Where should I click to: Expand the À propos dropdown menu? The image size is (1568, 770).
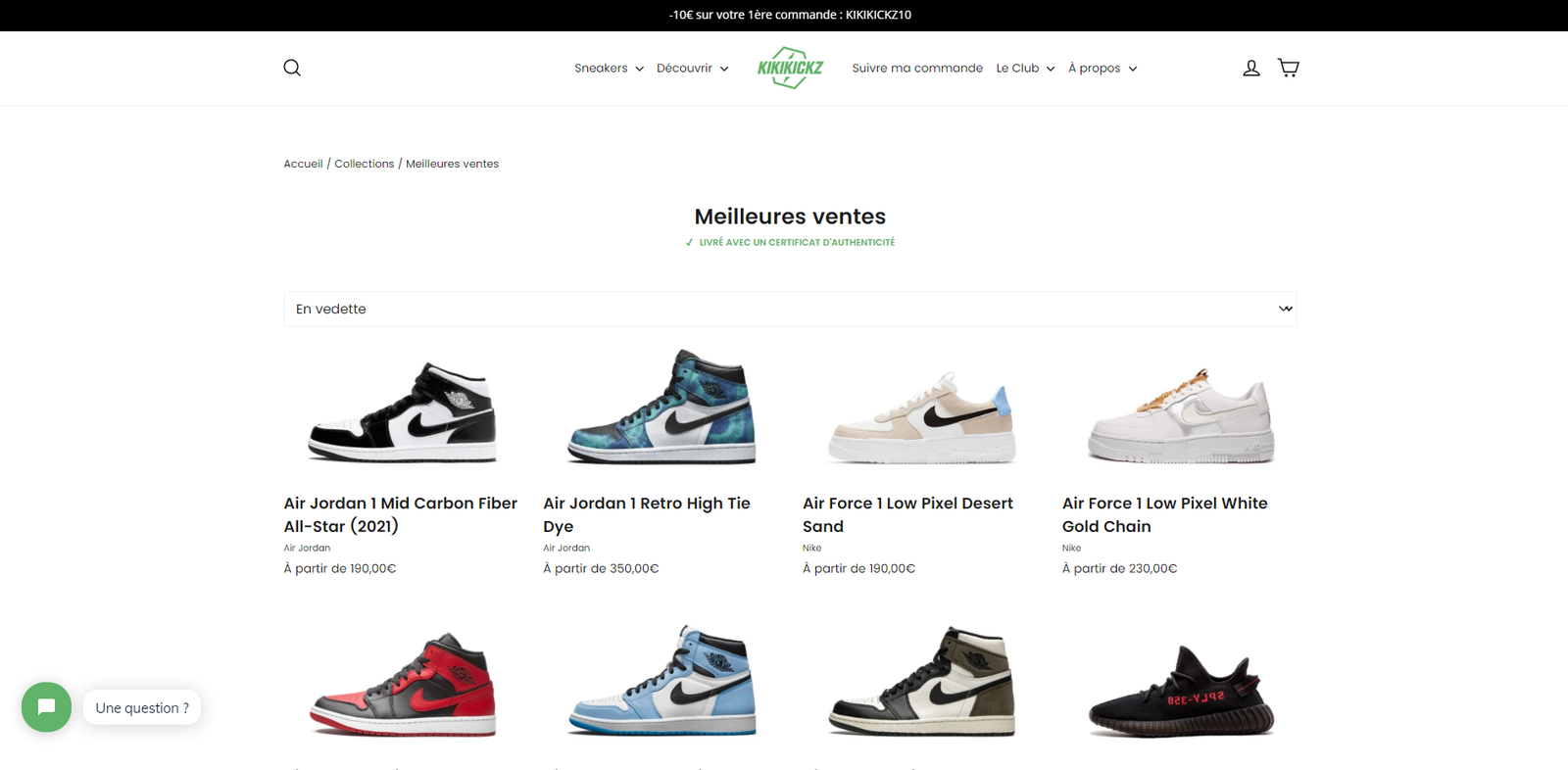(x=1102, y=69)
